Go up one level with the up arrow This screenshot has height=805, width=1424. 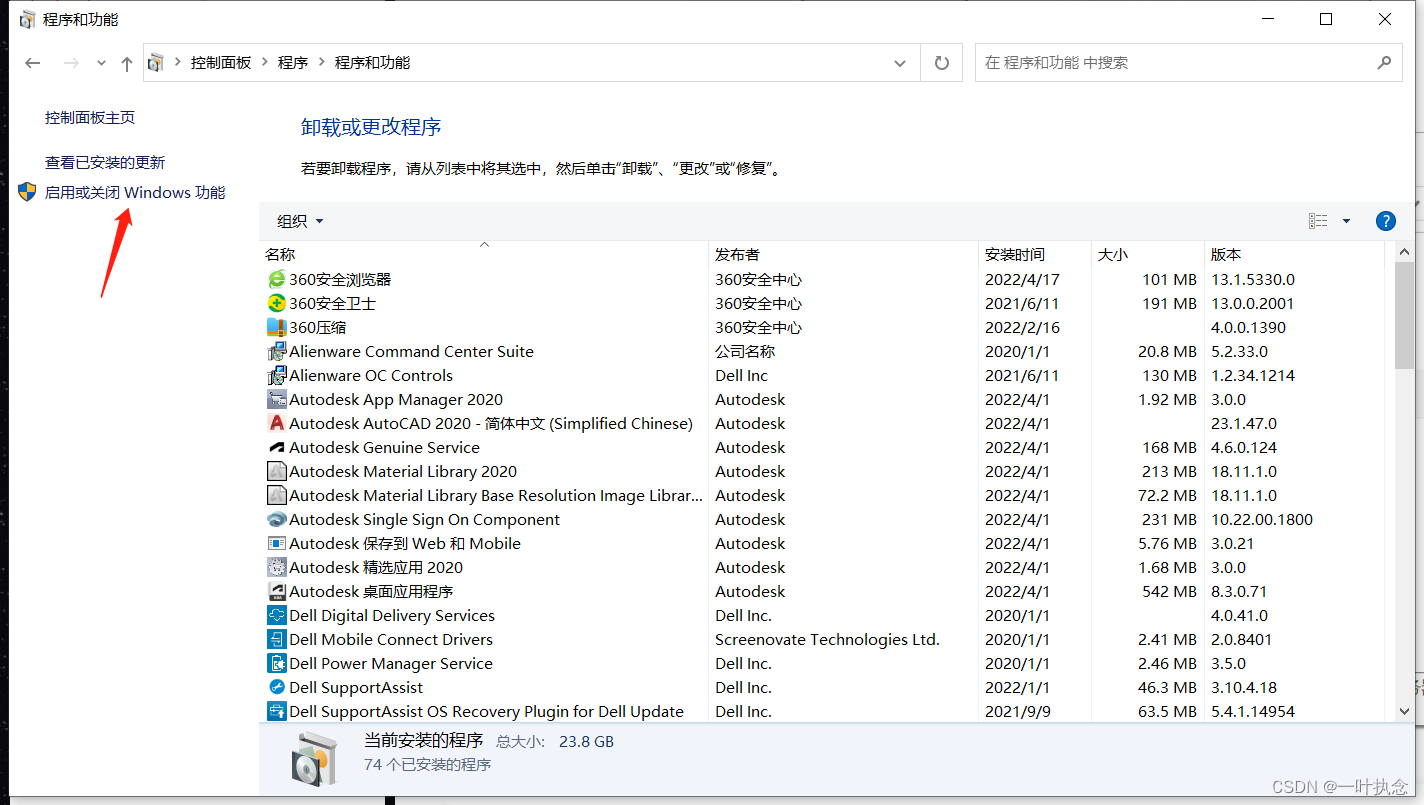[127, 64]
